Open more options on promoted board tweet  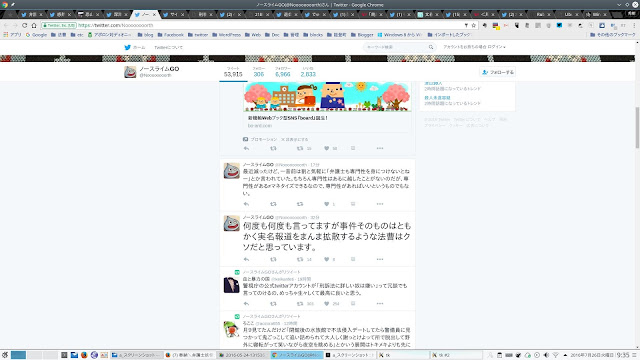(380, 149)
